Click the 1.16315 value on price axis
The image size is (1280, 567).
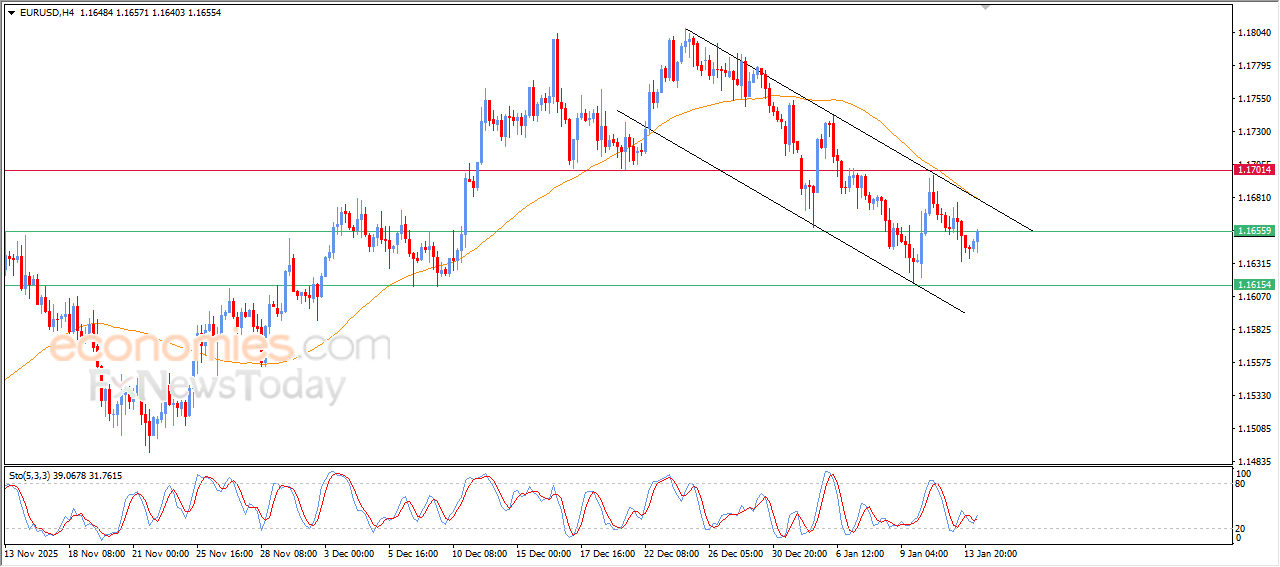click(1254, 264)
